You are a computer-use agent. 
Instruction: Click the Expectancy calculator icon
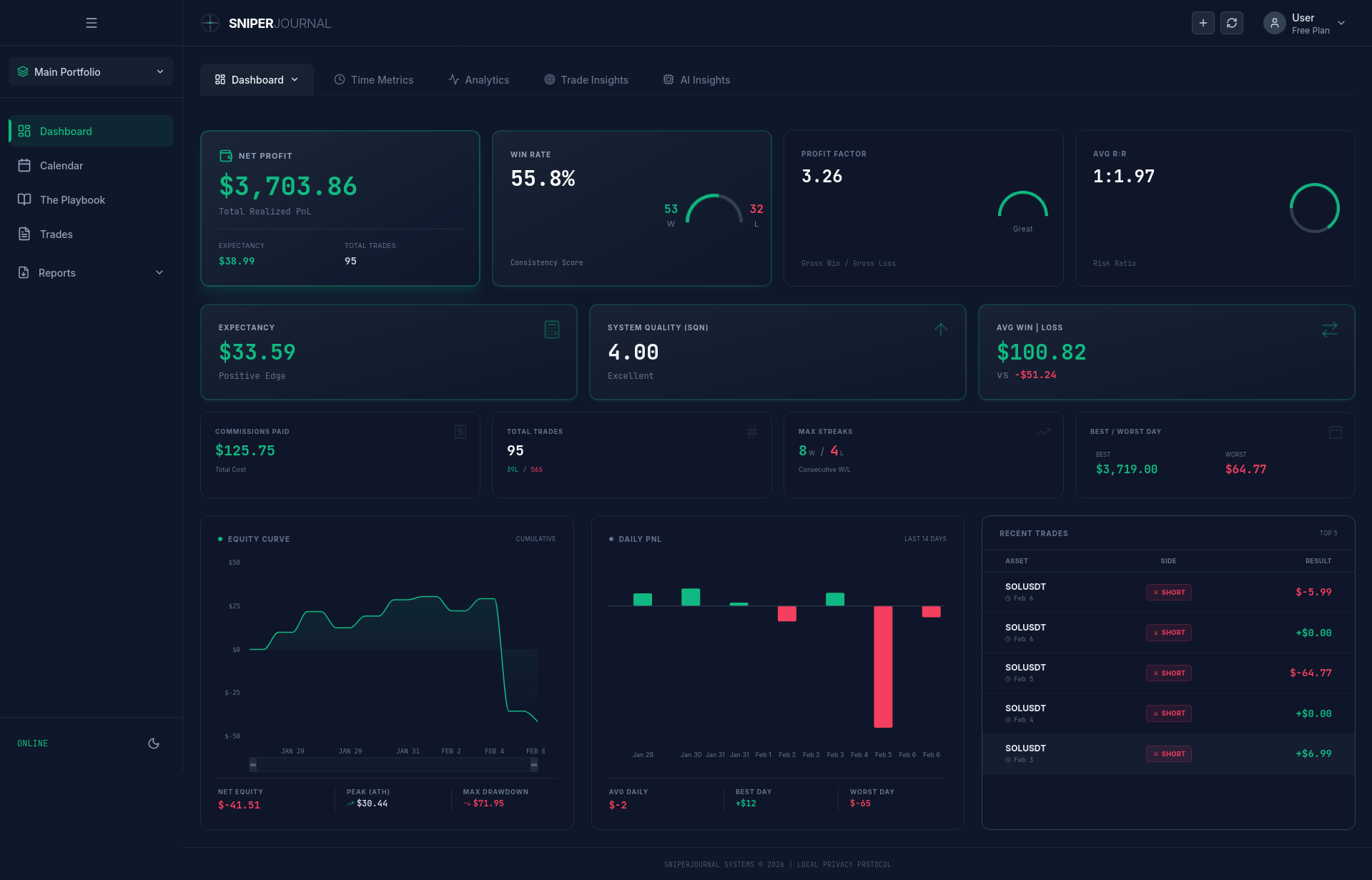point(552,330)
